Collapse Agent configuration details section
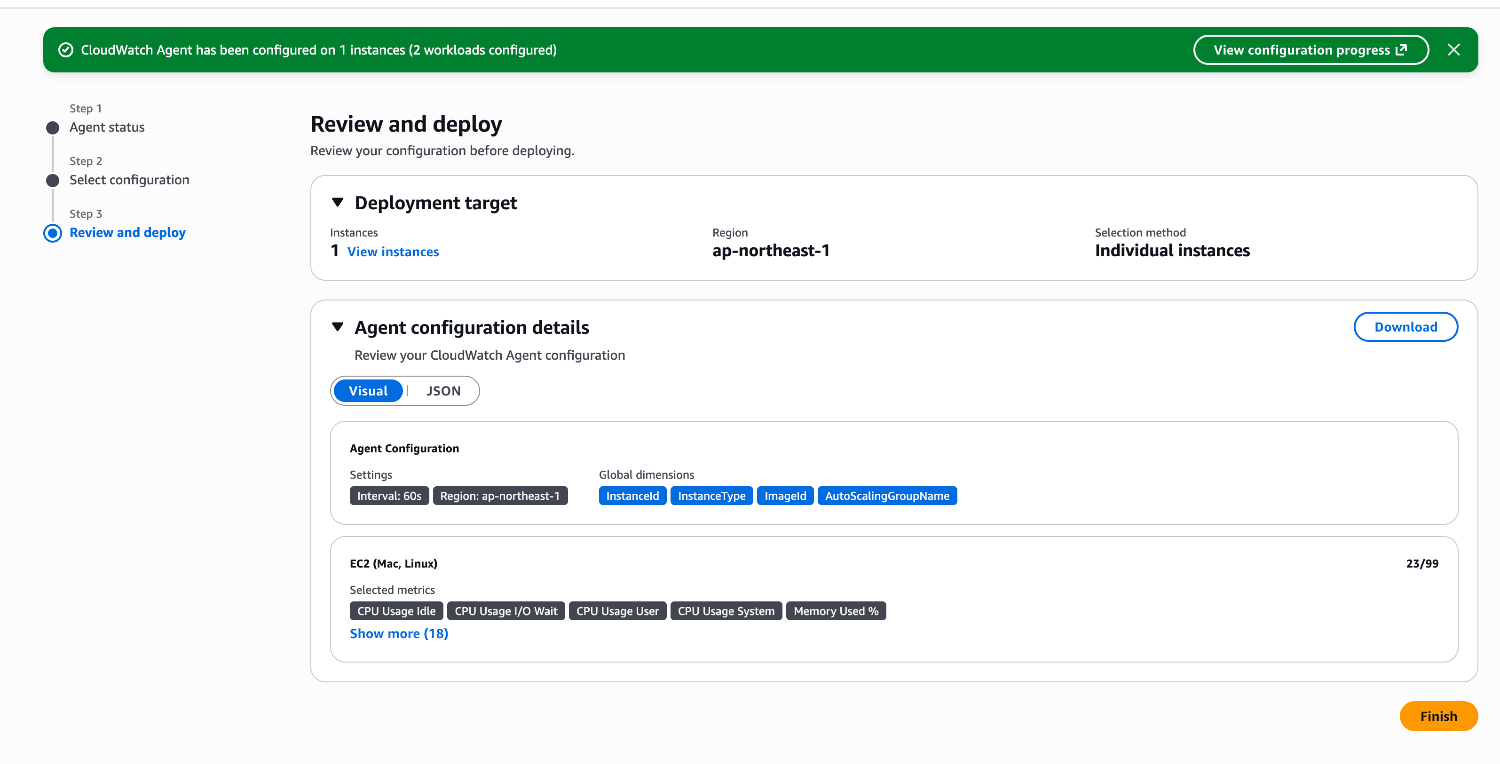The width and height of the screenshot is (1500, 764). click(338, 327)
